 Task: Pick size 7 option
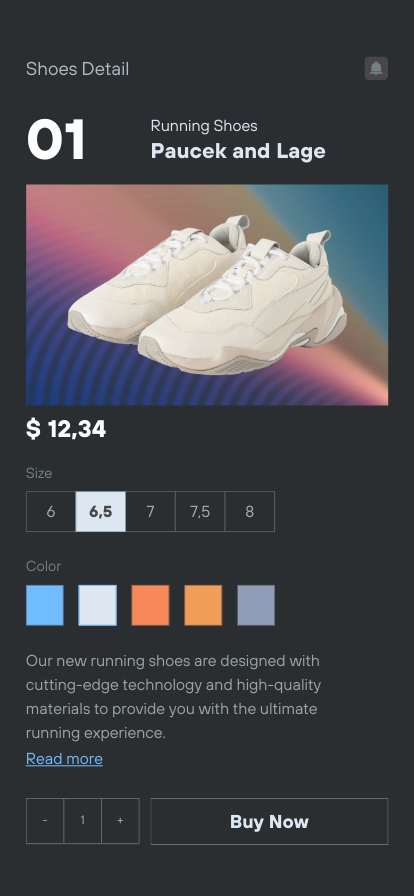click(x=150, y=511)
